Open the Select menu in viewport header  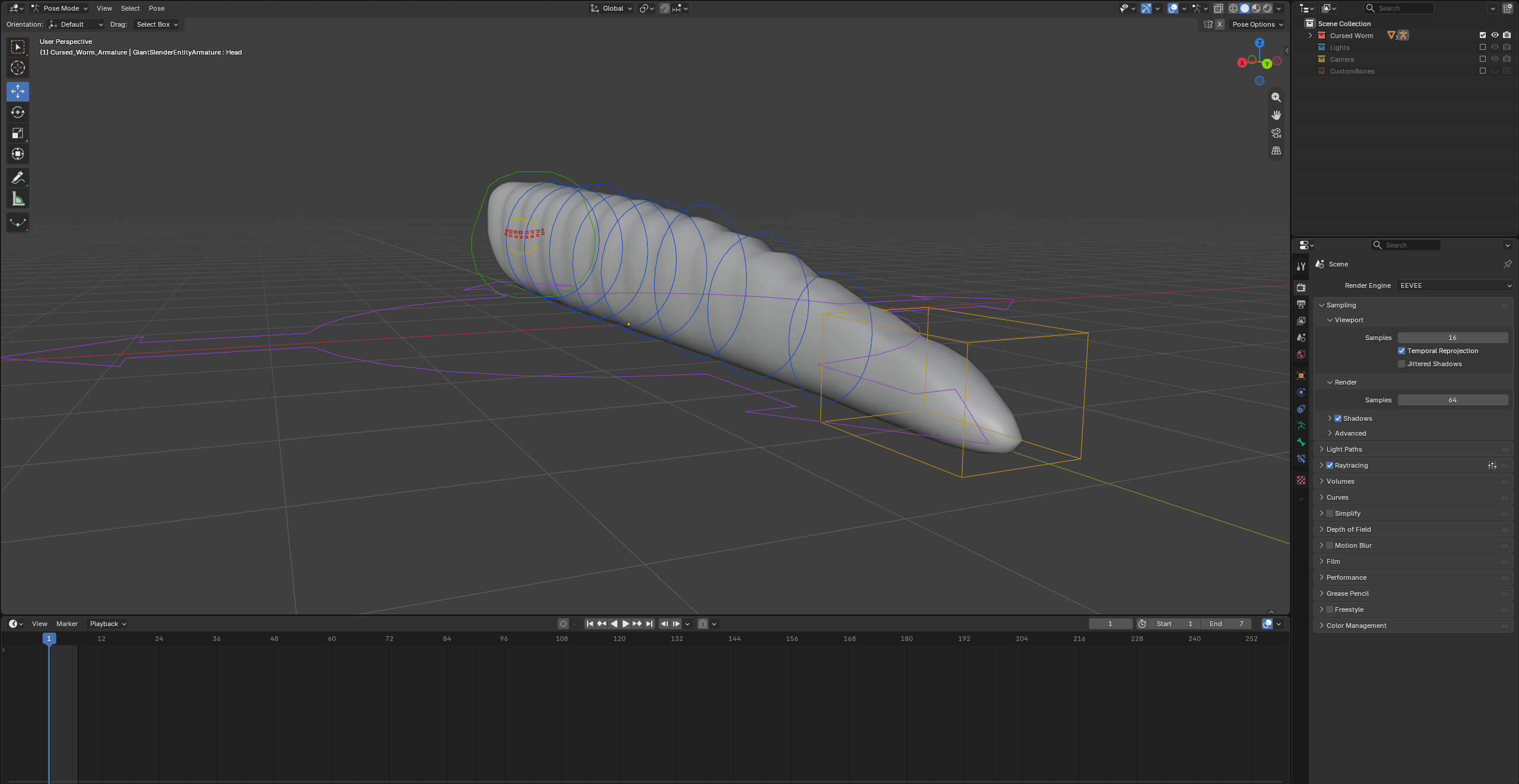click(x=130, y=8)
